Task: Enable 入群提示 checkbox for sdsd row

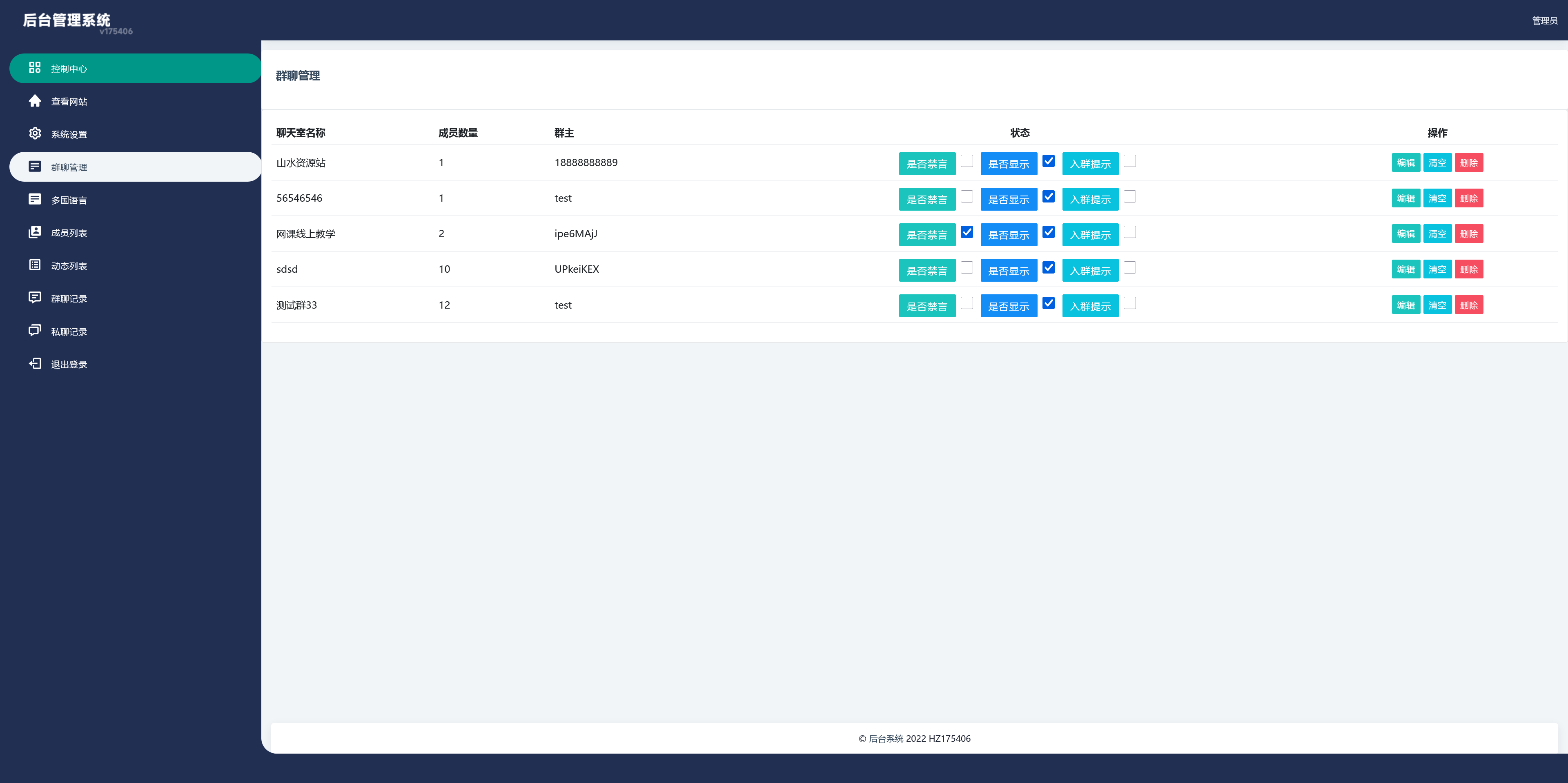Action: [x=1130, y=268]
